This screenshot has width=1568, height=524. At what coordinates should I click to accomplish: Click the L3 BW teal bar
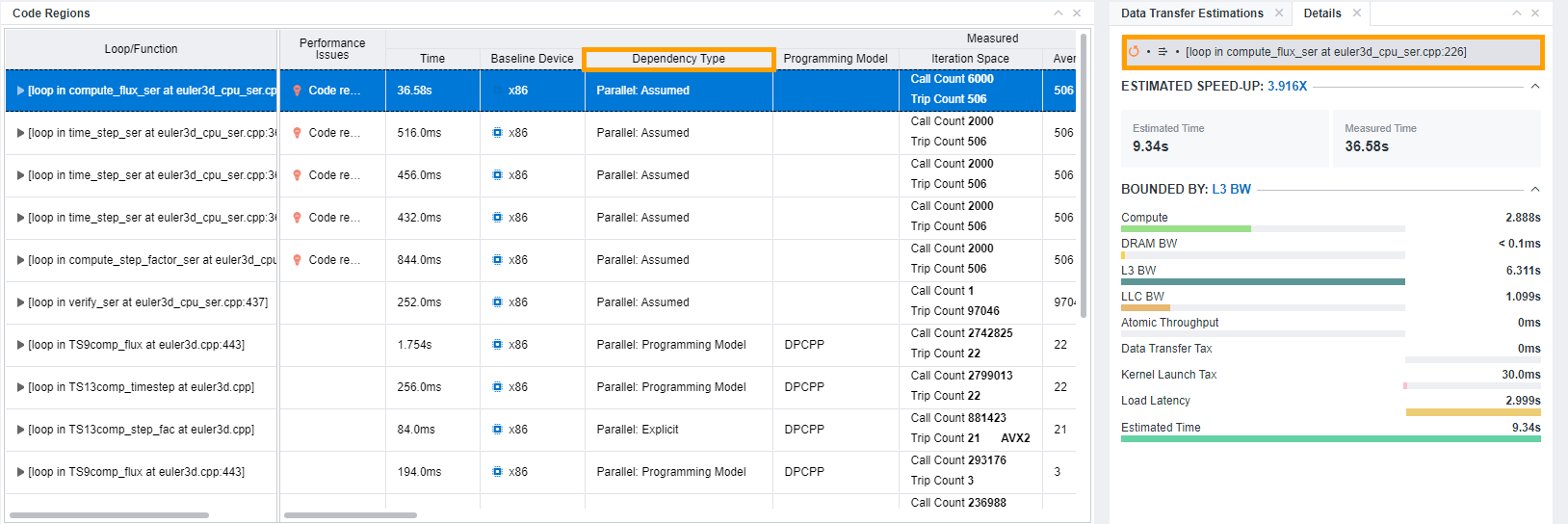[1262, 282]
